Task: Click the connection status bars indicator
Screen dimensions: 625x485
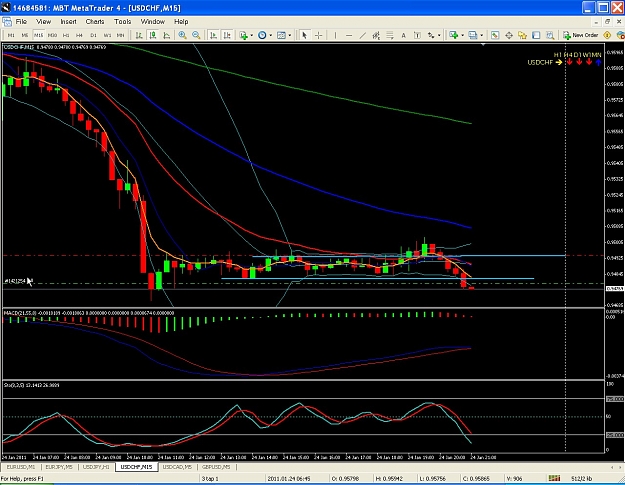Action: pyautogui.click(x=554, y=478)
